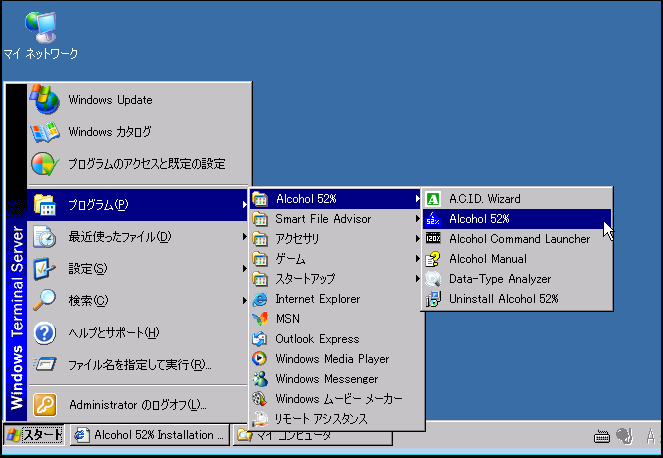Click the Uninstall Alcohol 52% icon

click(x=433, y=299)
